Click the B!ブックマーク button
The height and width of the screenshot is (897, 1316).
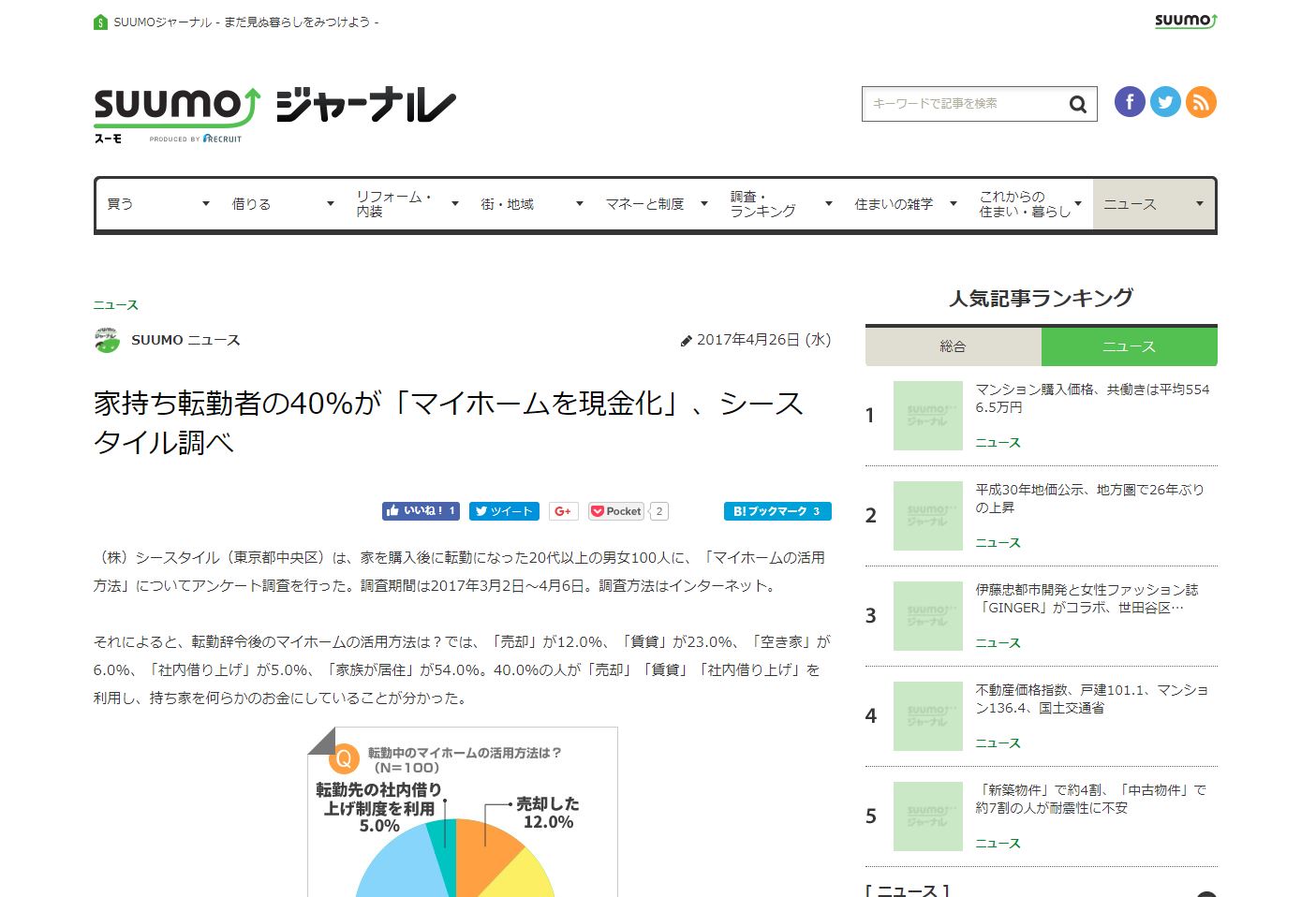[x=777, y=511]
